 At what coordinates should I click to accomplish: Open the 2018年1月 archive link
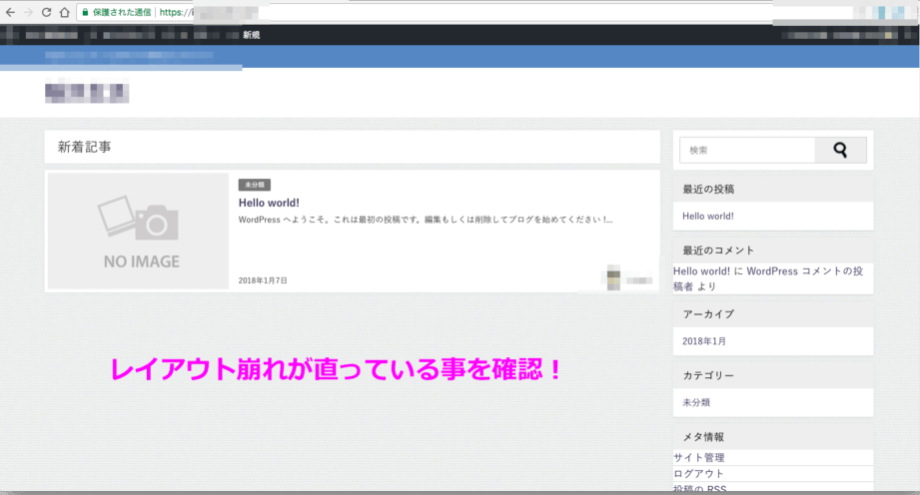(705, 341)
